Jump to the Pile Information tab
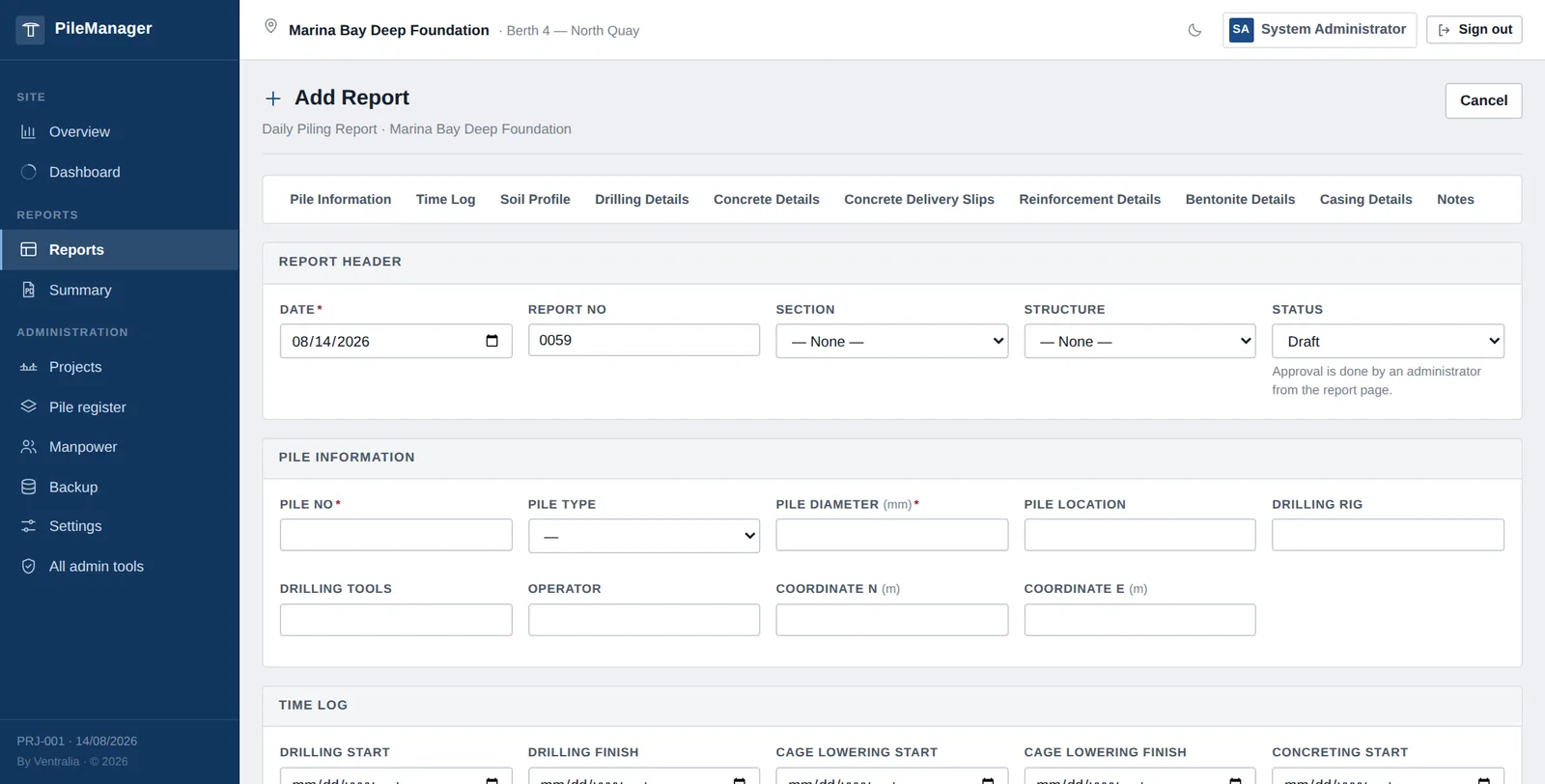Viewport: 1545px width, 784px height. tap(341, 200)
